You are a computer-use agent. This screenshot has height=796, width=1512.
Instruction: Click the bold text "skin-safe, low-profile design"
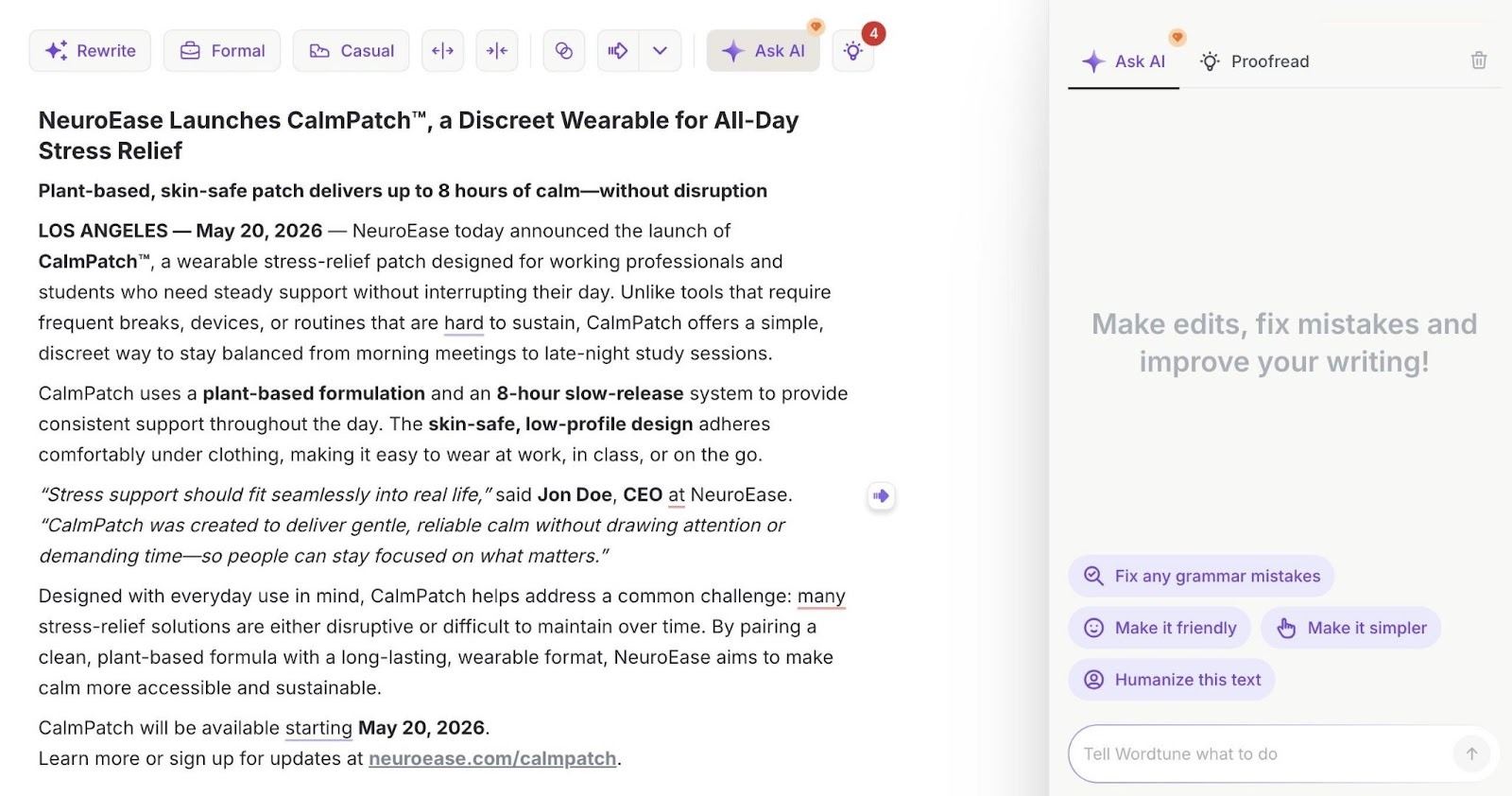[560, 424]
